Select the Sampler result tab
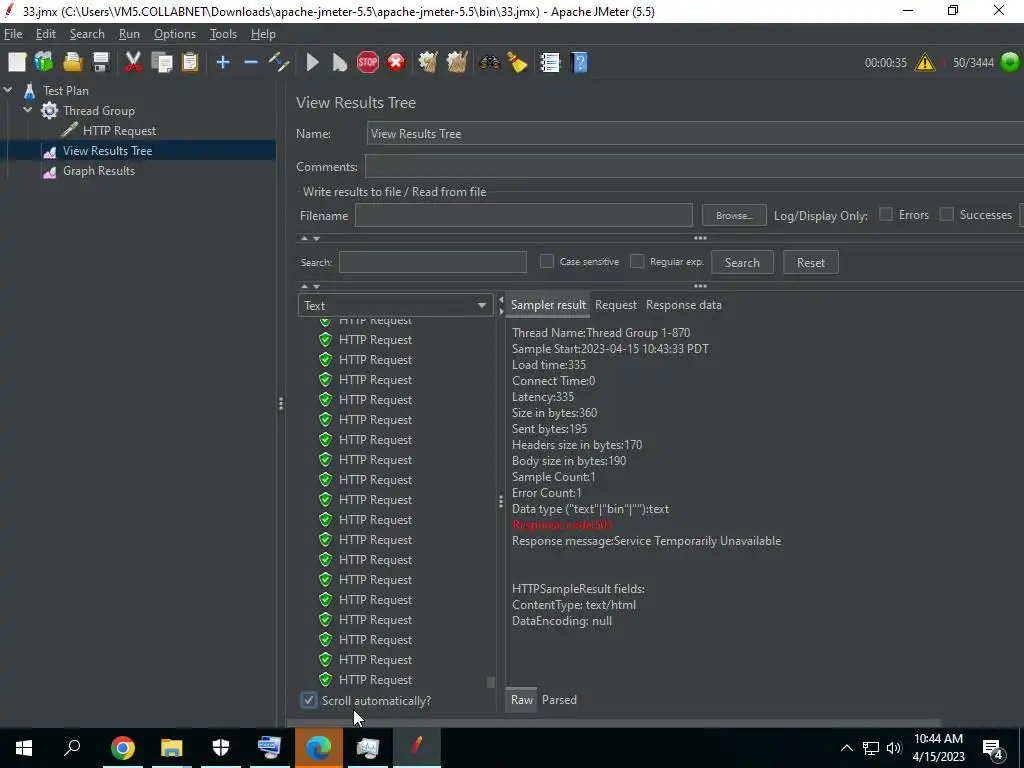The image size is (1024, 768). click(549, 305)
